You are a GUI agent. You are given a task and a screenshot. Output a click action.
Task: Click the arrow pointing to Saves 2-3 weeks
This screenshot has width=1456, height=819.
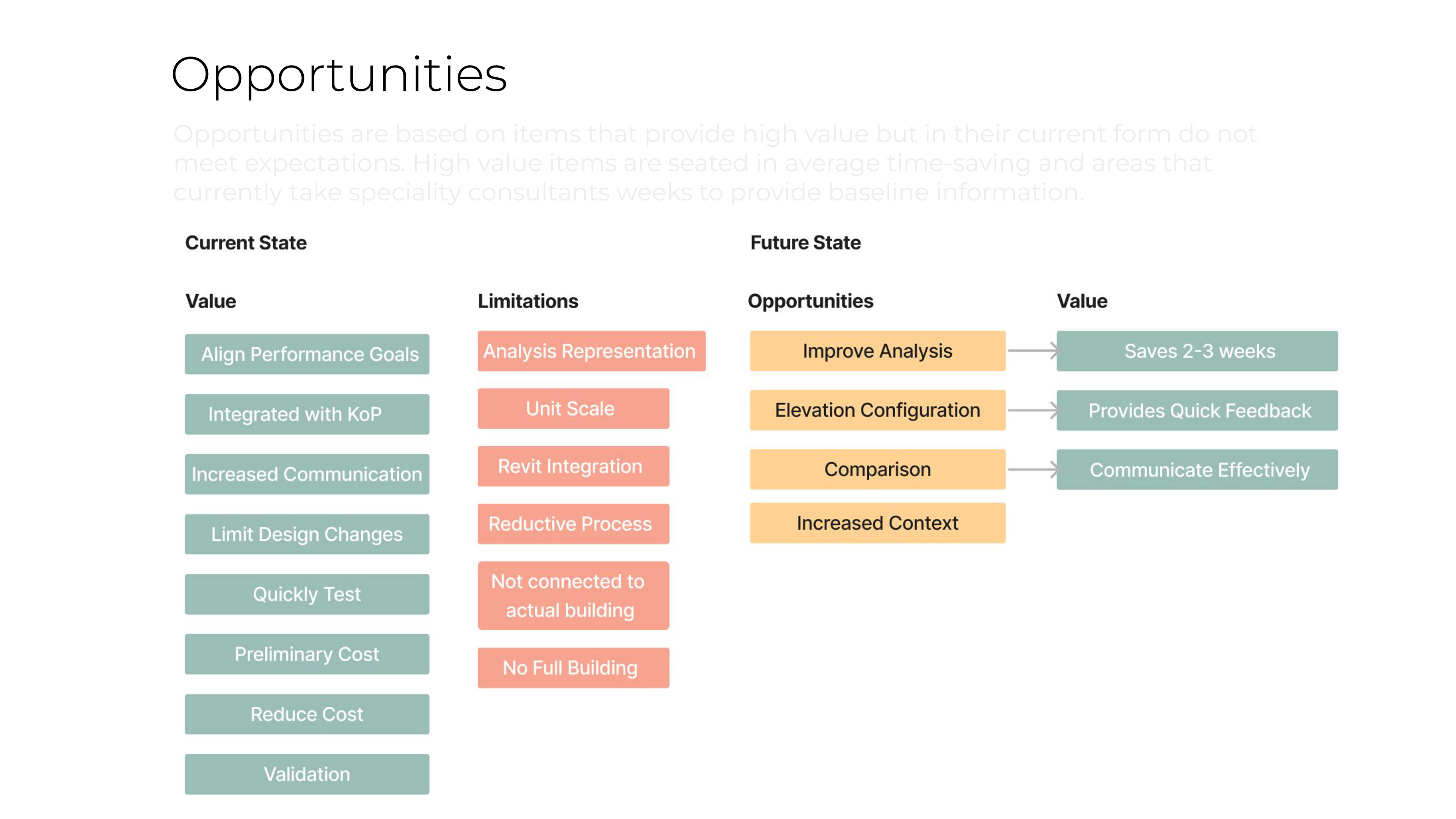click(1032, 350)
